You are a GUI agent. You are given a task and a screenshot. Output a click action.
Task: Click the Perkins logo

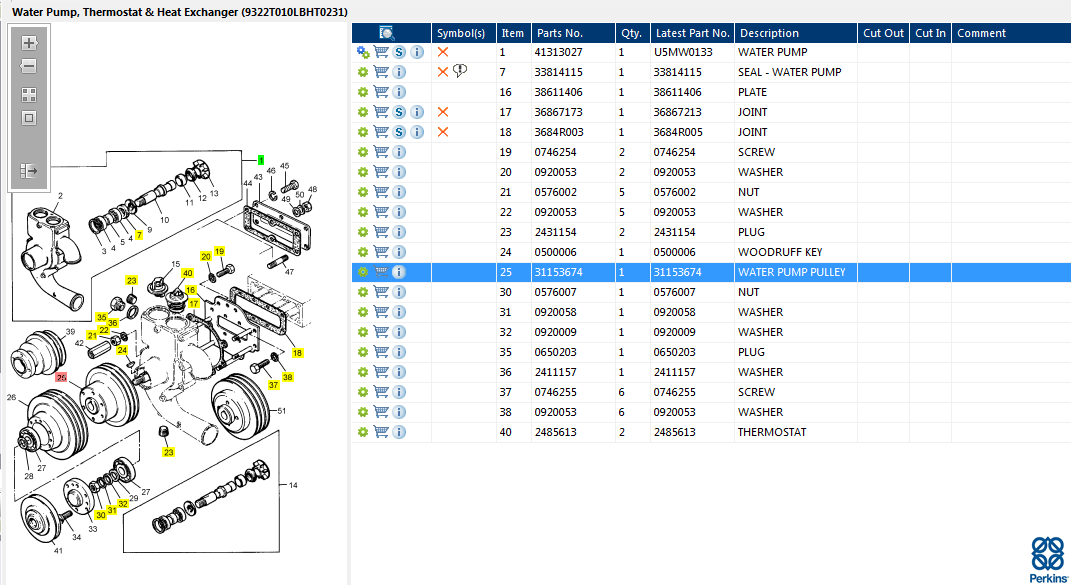pos(1047,558)
